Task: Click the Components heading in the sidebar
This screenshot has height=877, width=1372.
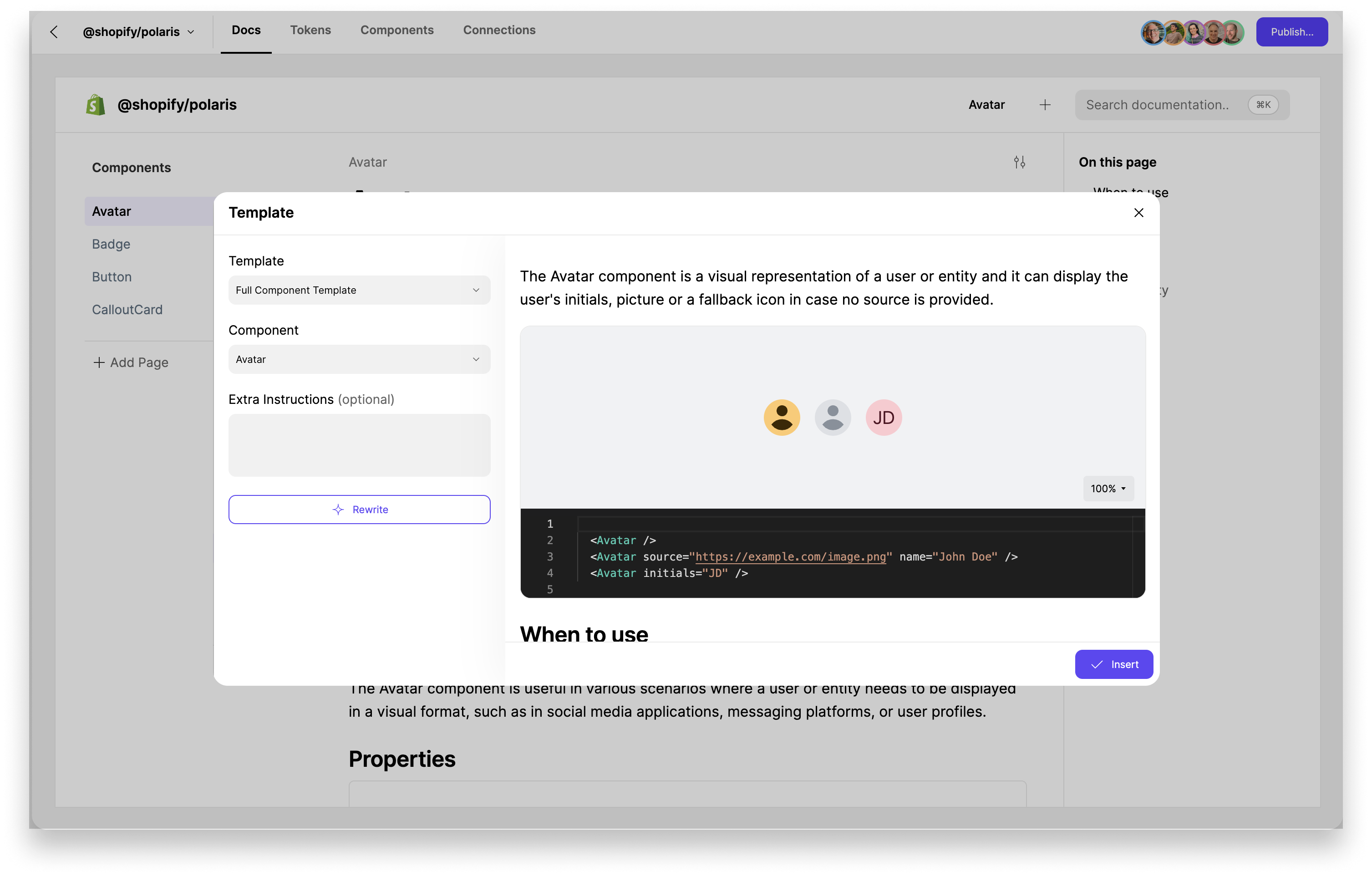Action: 131,168
